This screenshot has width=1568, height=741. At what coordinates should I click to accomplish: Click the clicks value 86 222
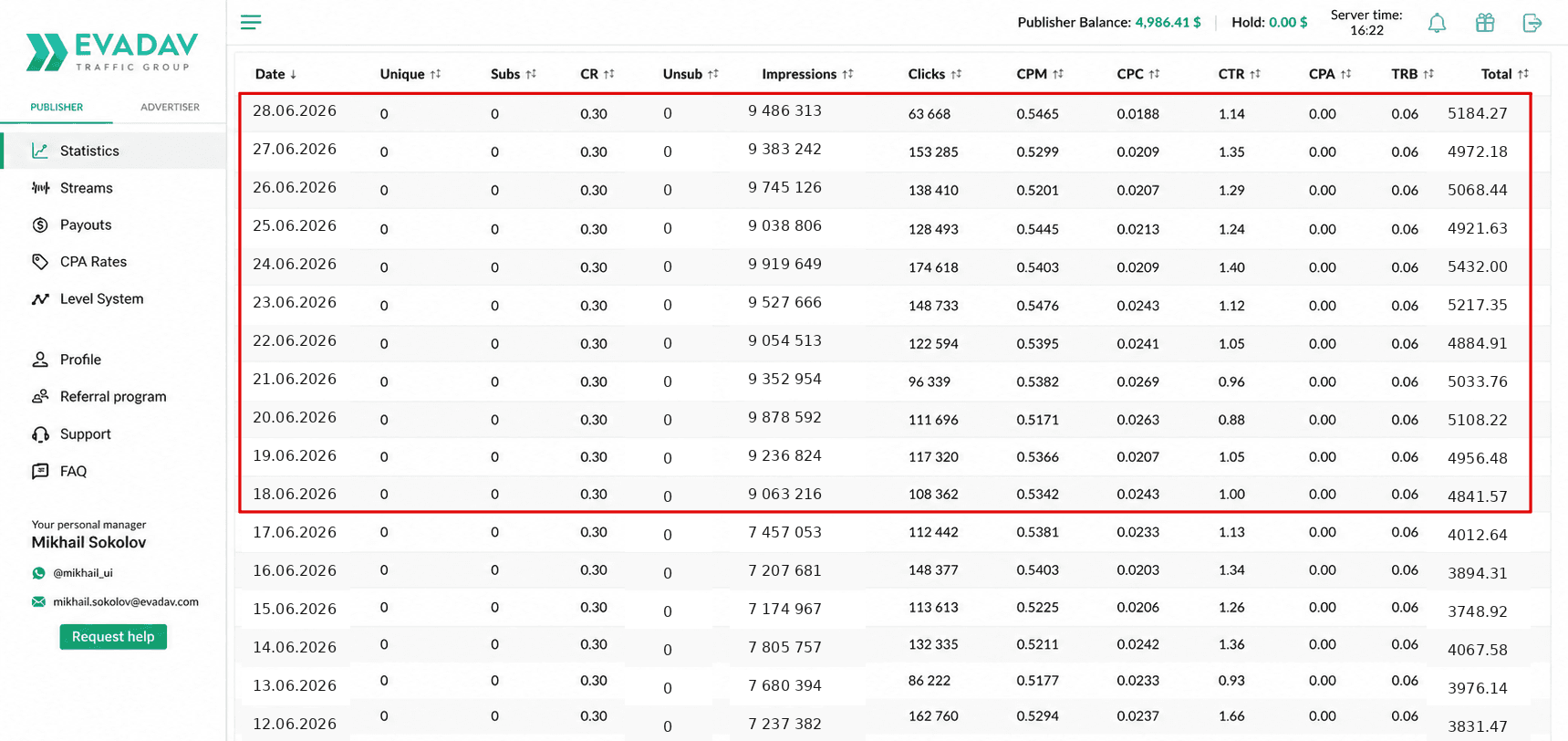(x=929, y=681)
